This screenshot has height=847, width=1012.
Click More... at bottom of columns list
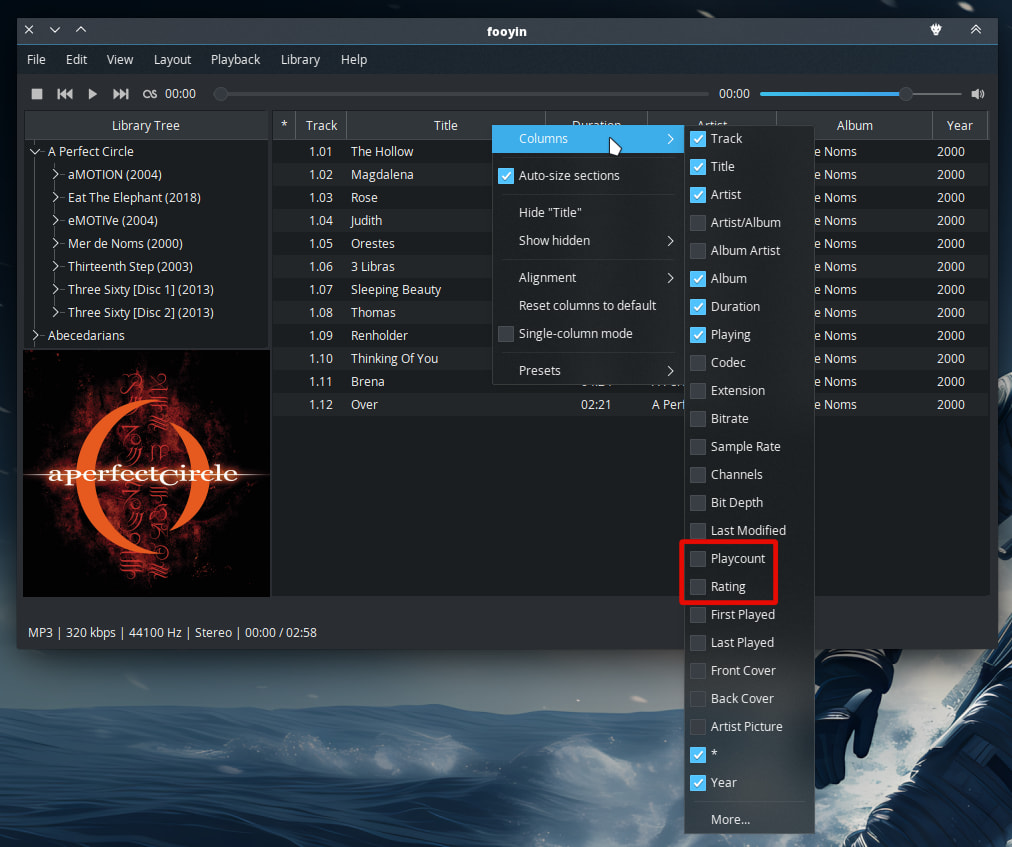point(730,820)
